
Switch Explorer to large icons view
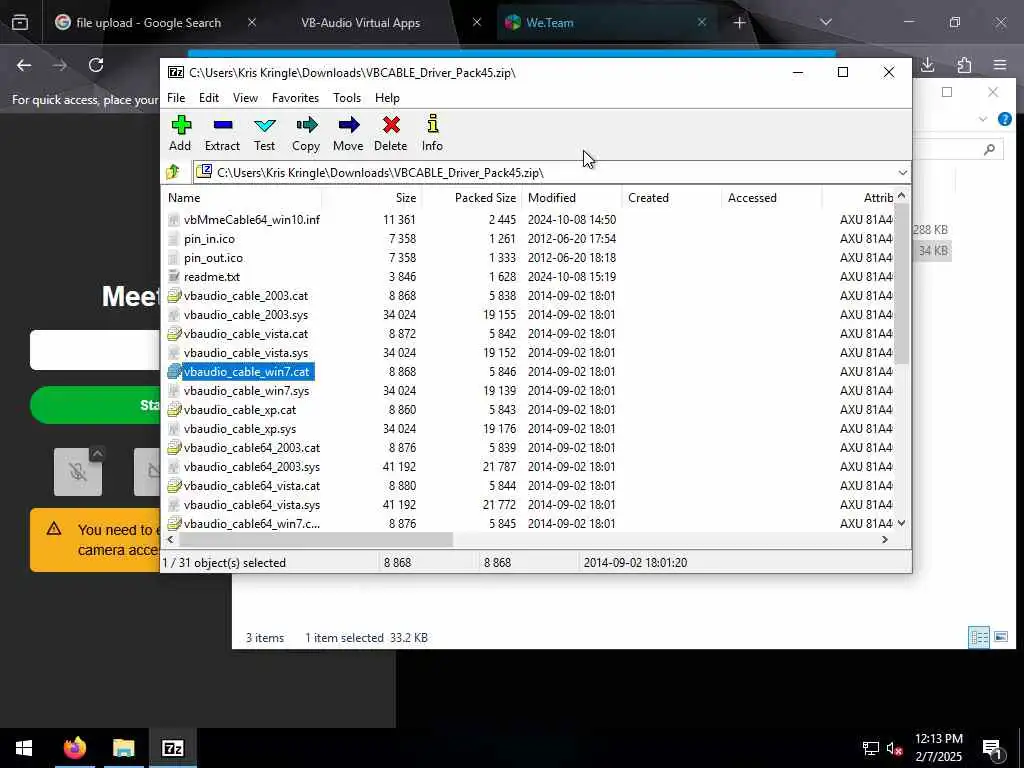pos(1000,637)
